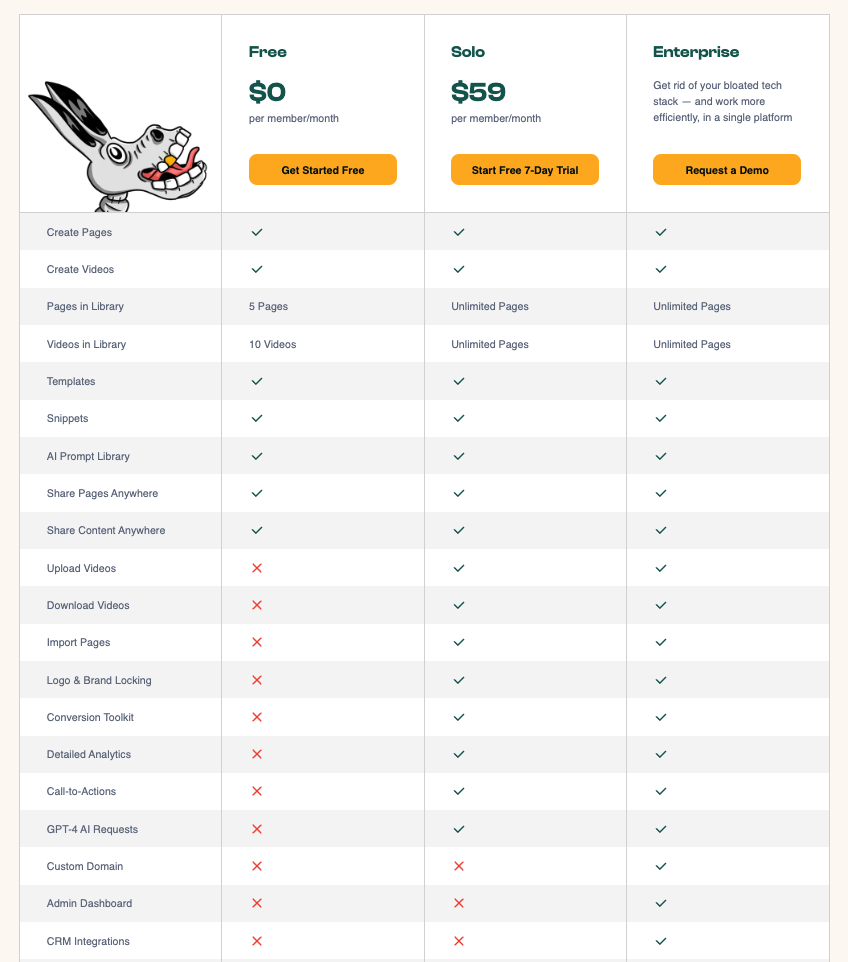This screenshot has height=962, width=848.
Task: Click the Free plan Upload Videos red X
Action: tap(257, 568)
